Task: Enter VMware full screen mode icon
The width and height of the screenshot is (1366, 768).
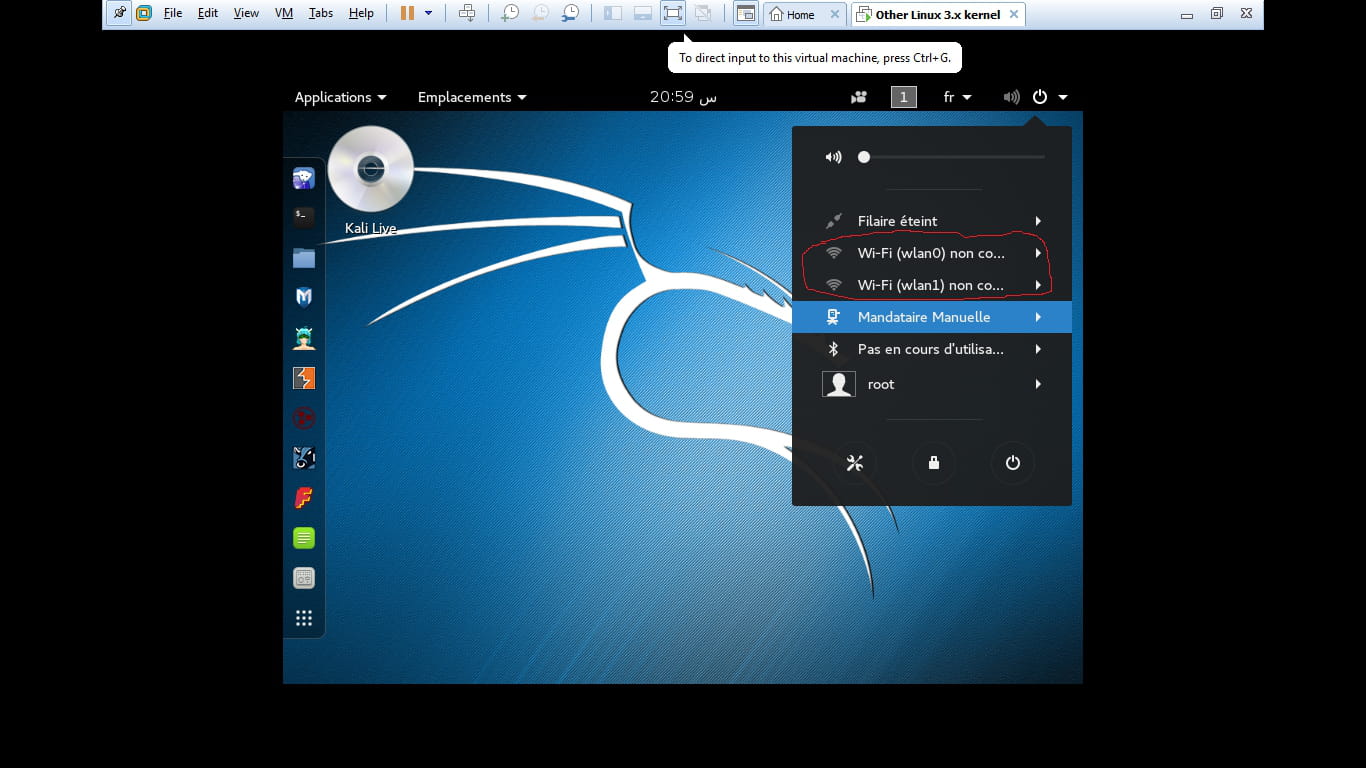Action: [x=673, y=13]
